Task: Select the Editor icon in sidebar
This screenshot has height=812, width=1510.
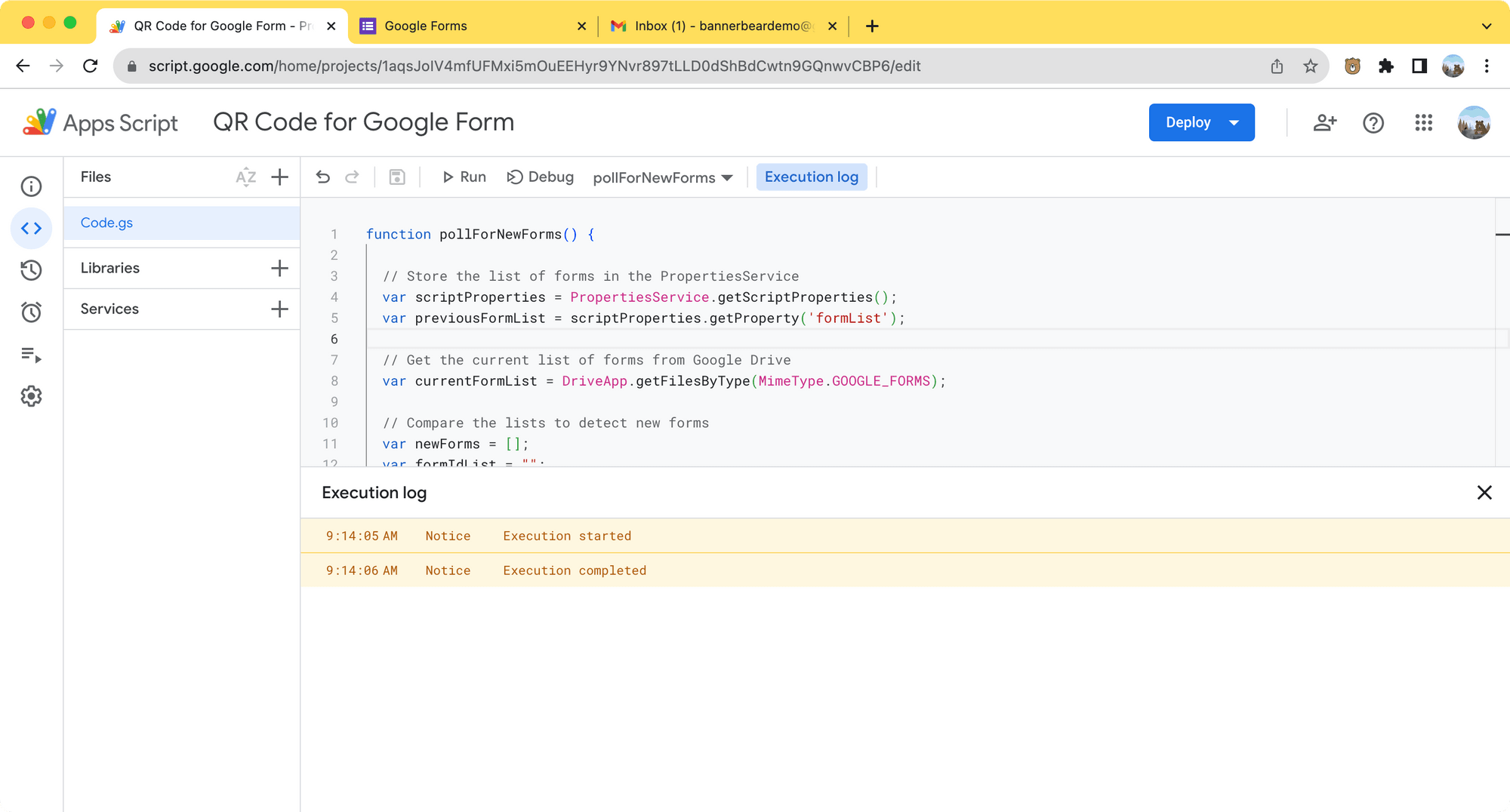Action: tap(31, 228)
